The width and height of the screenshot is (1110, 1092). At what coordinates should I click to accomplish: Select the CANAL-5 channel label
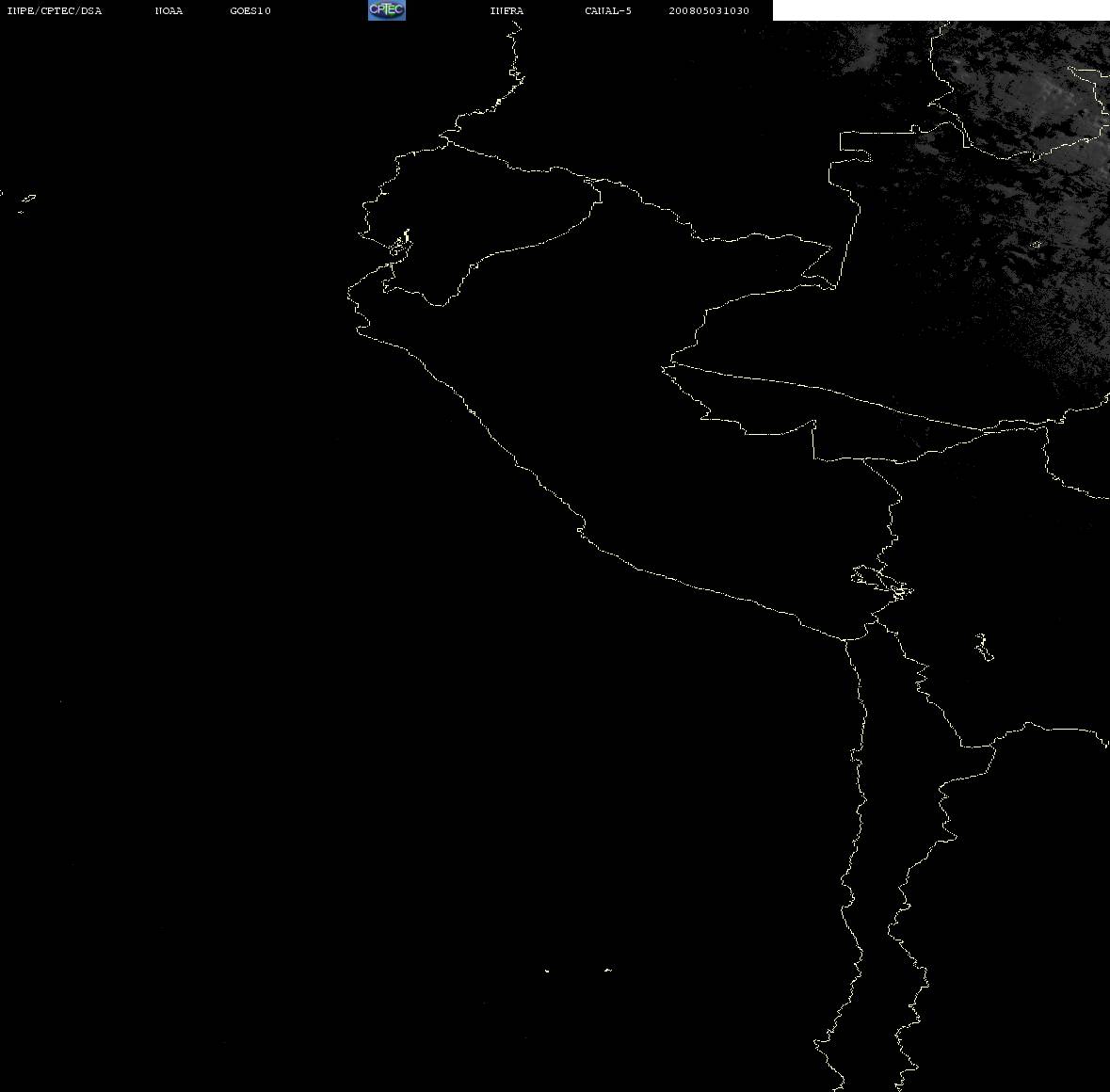pyautogui.click(x=608, y=10)
